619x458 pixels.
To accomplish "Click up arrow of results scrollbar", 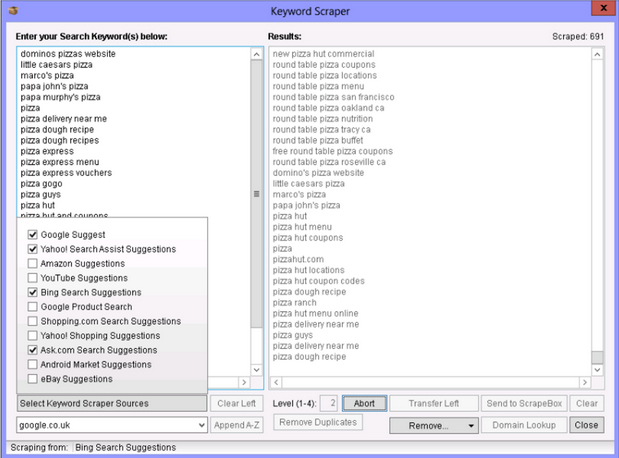I will point(597,54).
